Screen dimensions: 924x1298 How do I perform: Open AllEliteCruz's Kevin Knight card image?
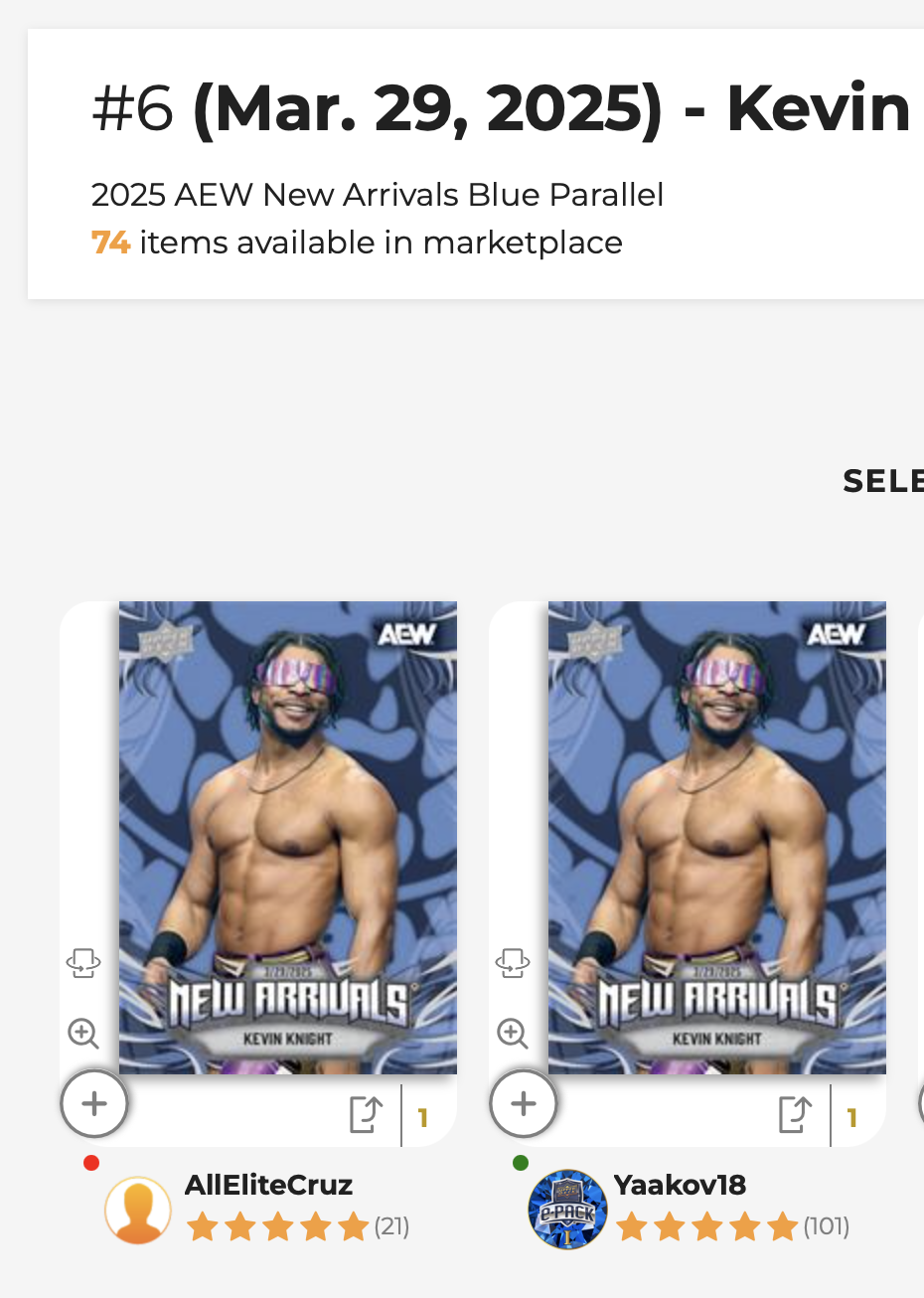click(288, 838)
